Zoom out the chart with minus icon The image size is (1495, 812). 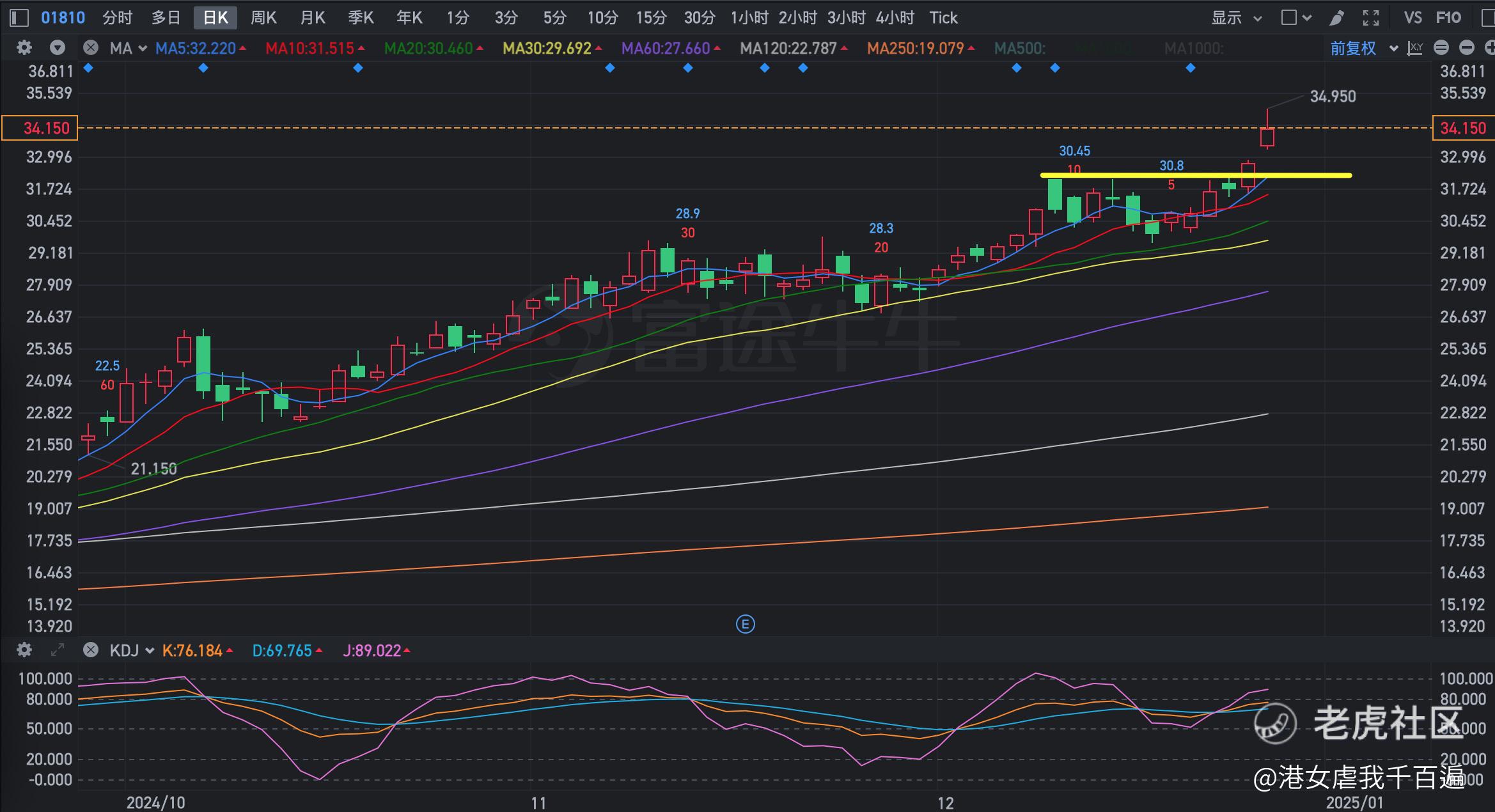coord(1467,48)
